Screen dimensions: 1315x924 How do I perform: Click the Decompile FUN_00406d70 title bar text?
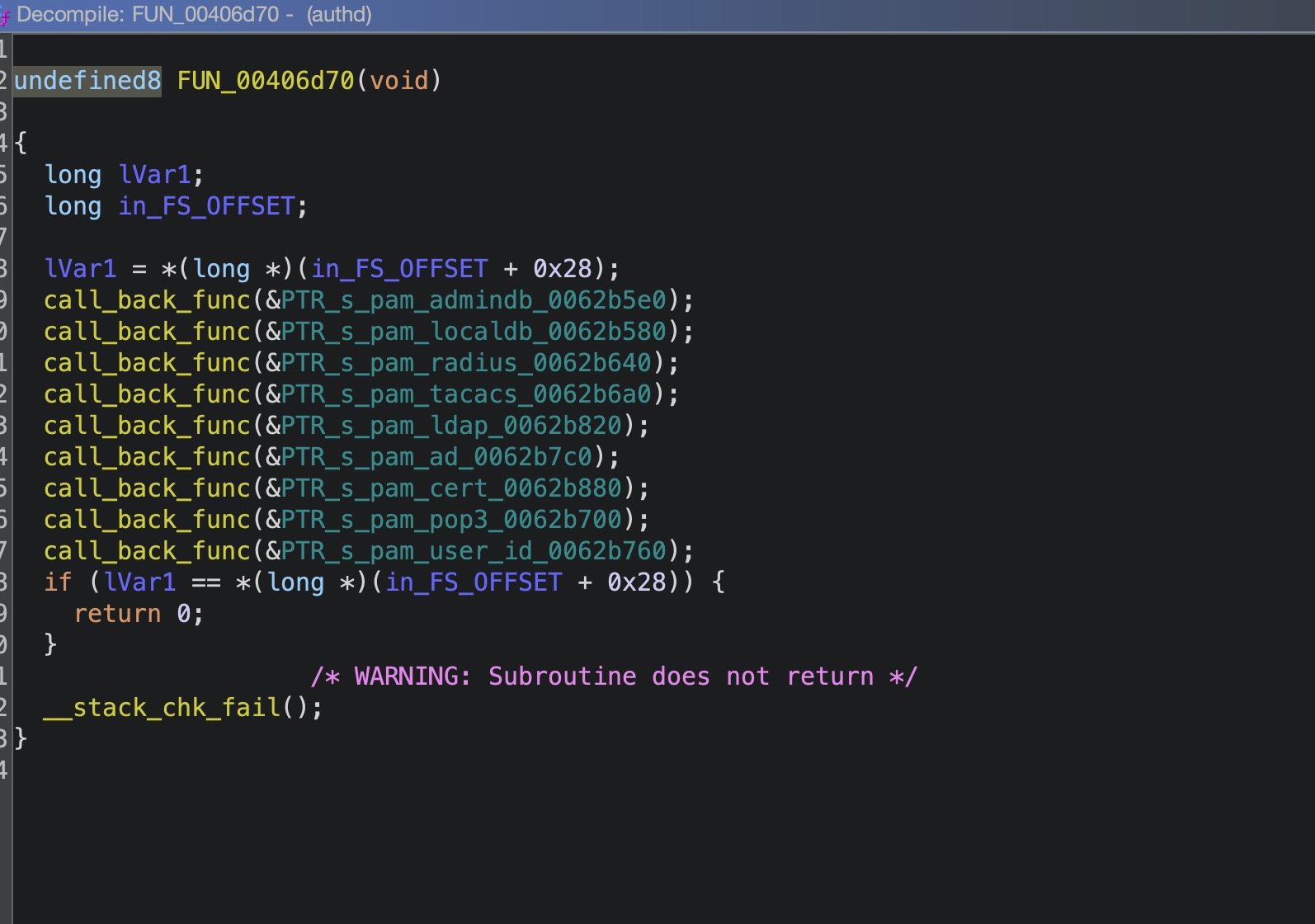click(x=194, y=15)
